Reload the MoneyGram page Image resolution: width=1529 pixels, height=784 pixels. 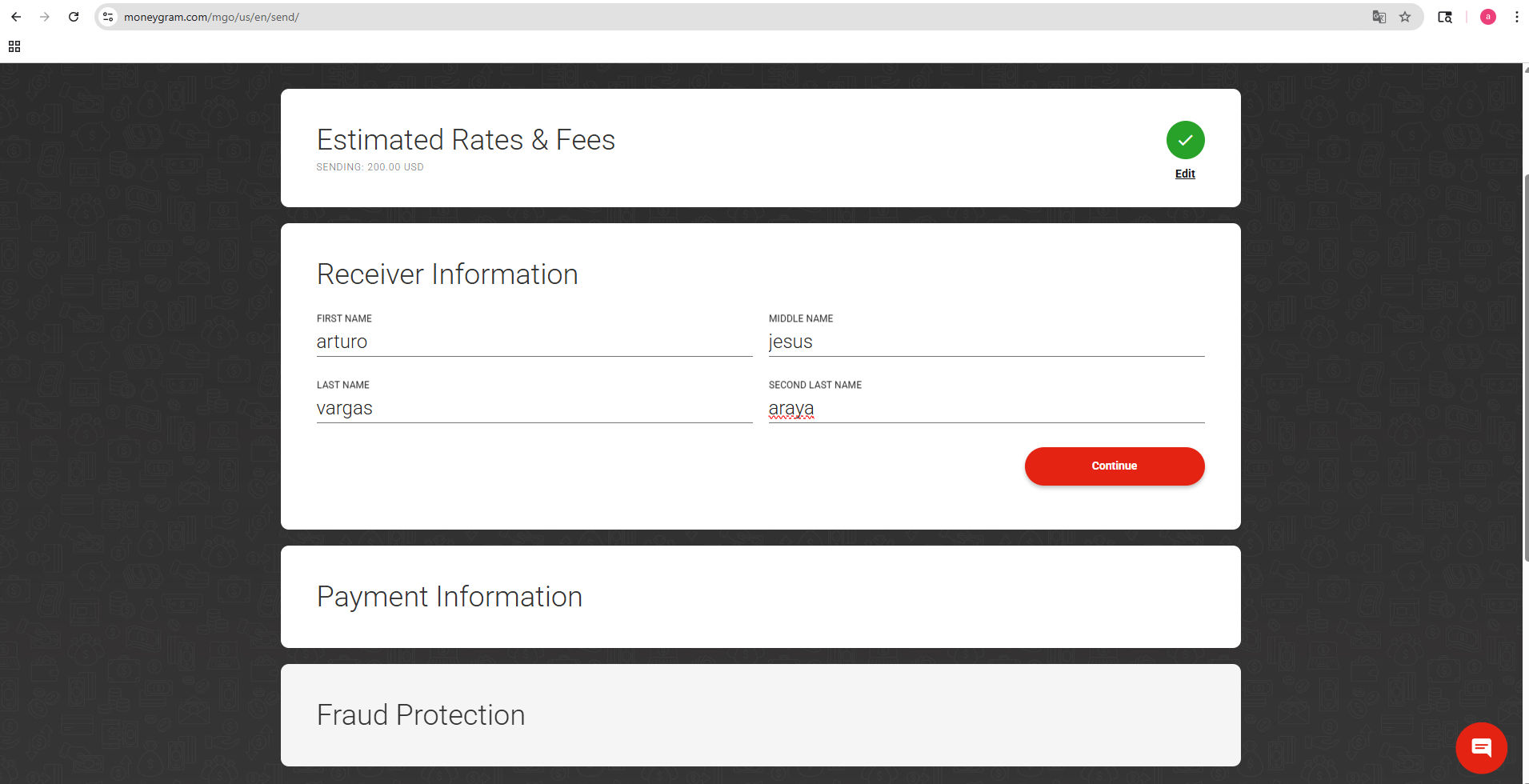[x=74, y=17]
